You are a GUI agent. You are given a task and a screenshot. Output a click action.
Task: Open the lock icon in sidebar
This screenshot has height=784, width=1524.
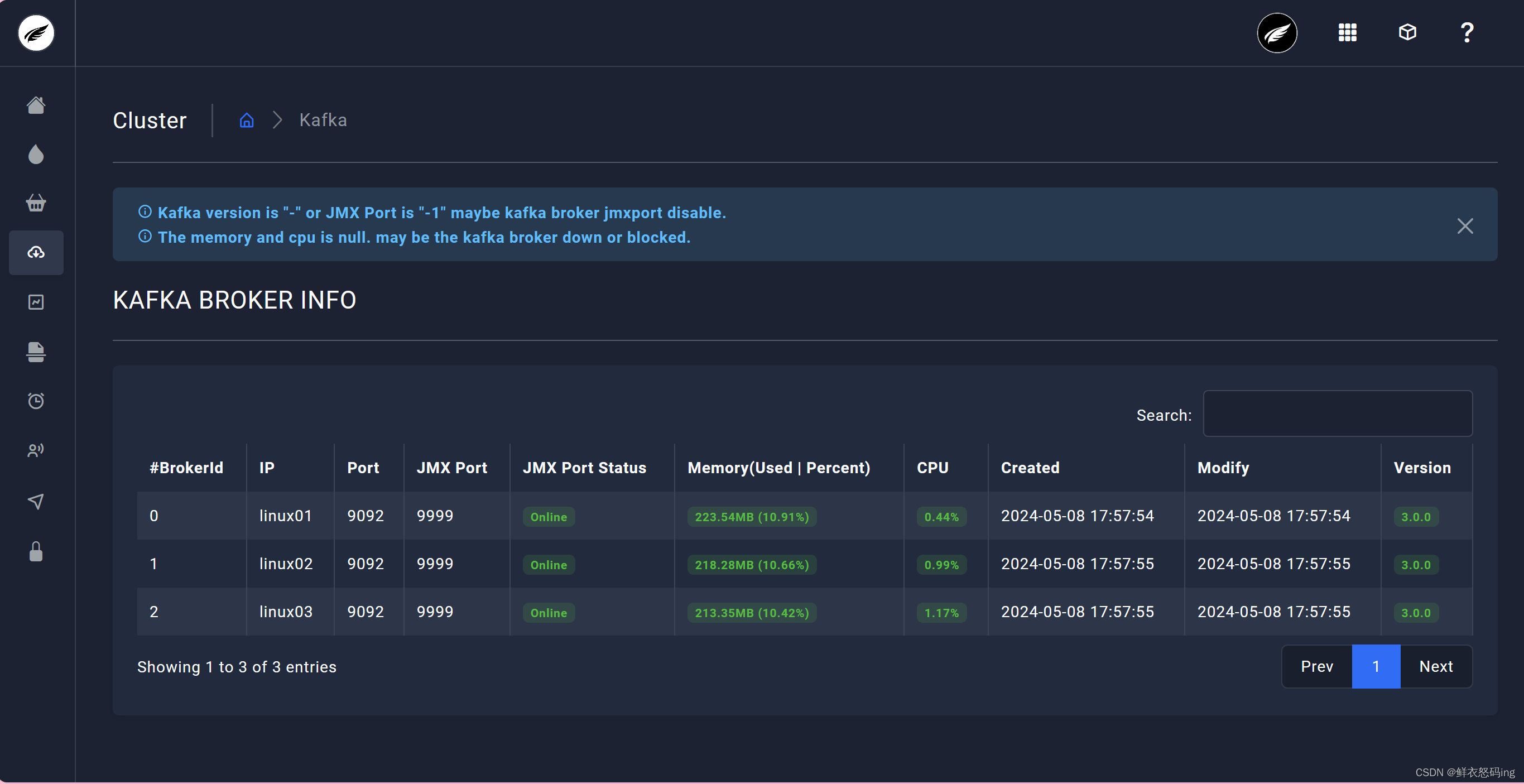click(36, 551)
